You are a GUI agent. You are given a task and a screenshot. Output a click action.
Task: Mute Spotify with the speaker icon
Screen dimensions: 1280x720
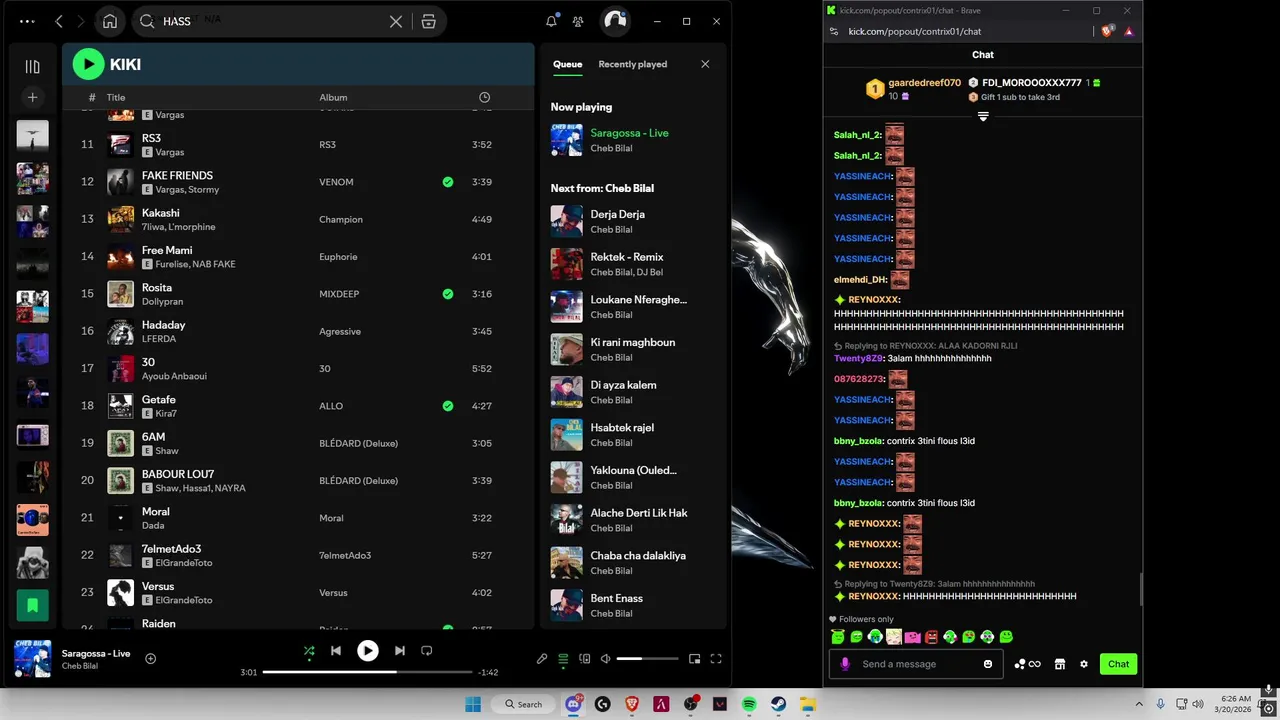coord(605,659)
